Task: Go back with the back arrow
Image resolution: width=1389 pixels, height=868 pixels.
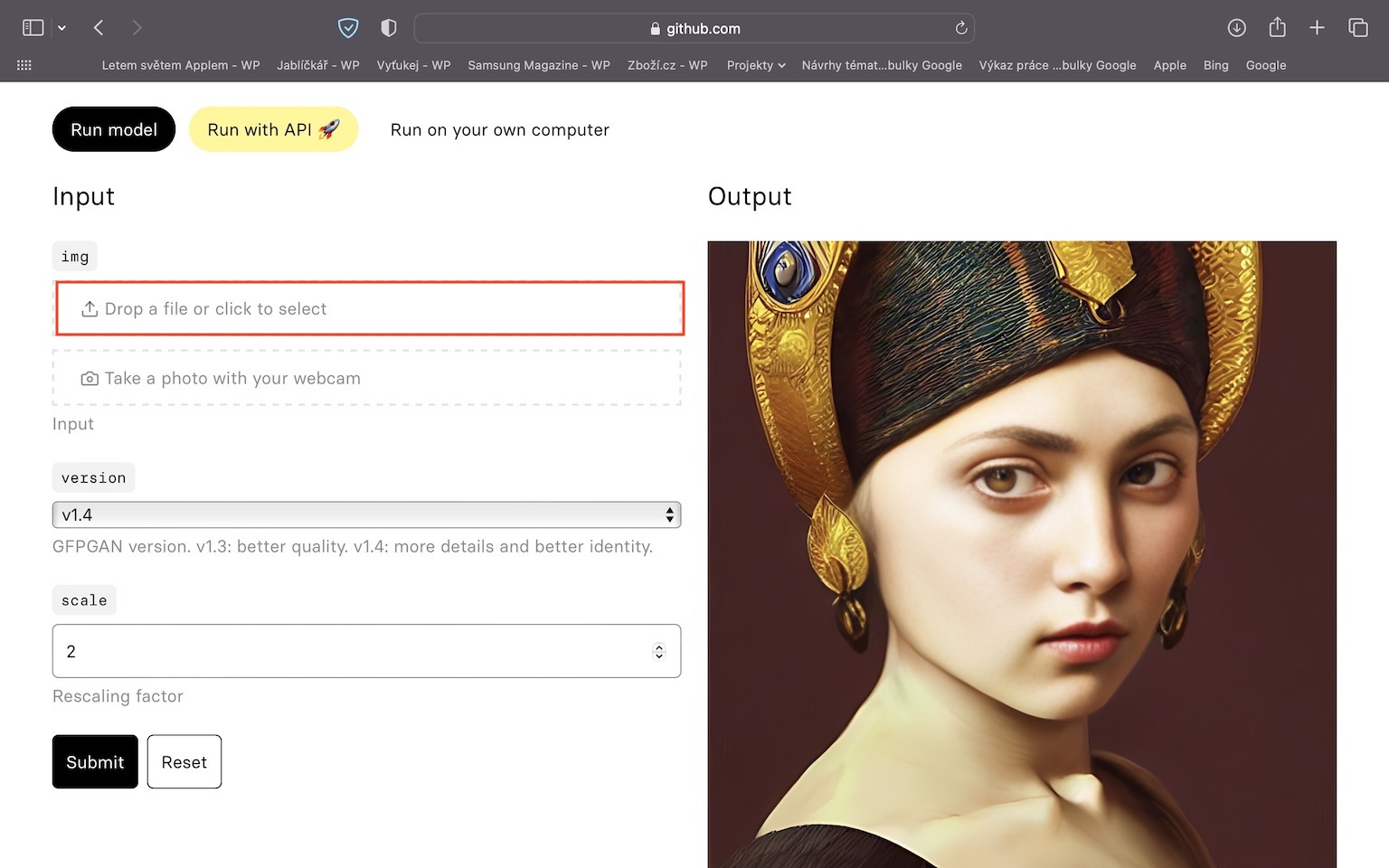Action: click(x=99, y=28)
